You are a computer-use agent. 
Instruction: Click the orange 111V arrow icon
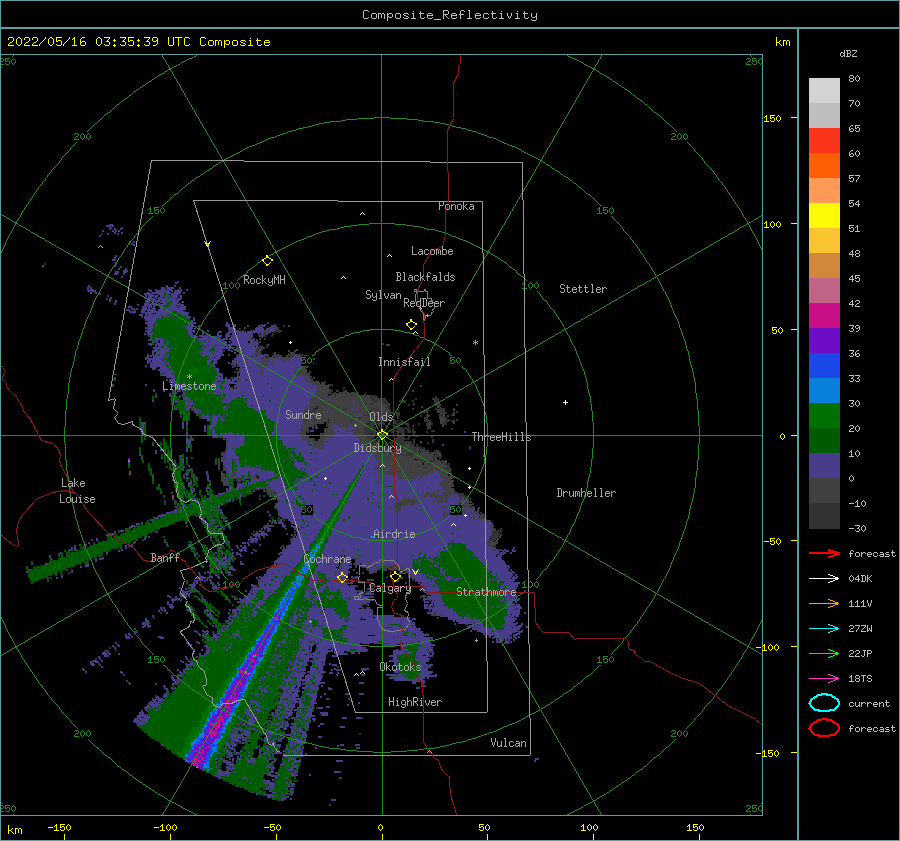pyautogui.click(x=824, y=603)
